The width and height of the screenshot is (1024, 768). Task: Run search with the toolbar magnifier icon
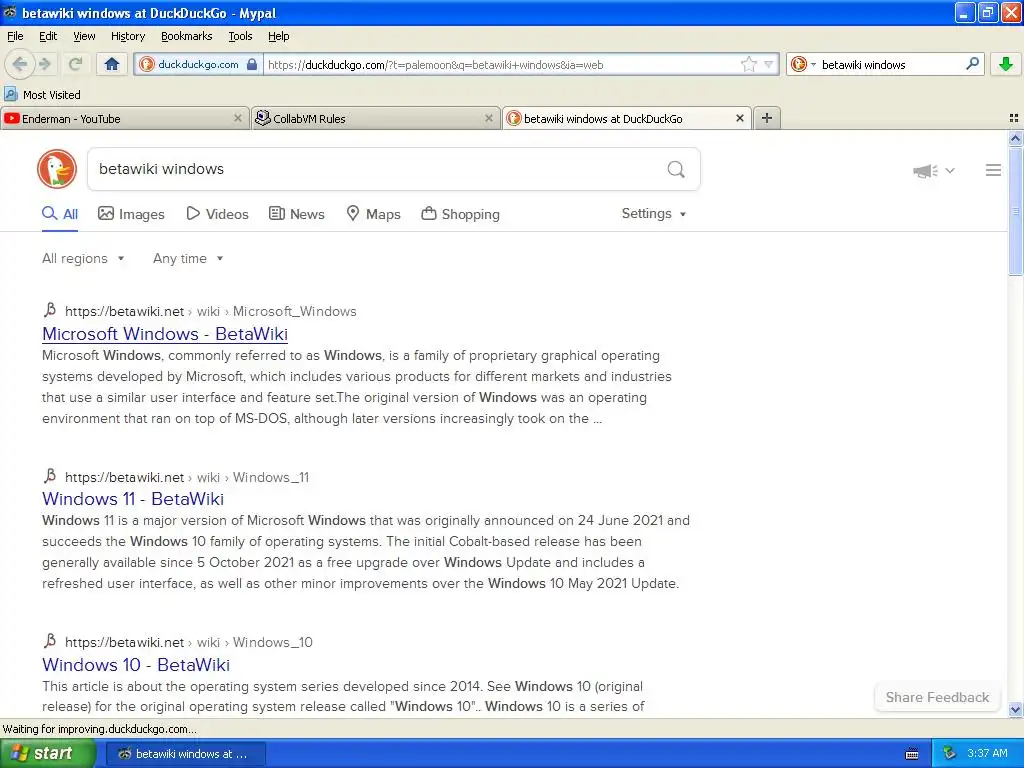coord(972,64)
